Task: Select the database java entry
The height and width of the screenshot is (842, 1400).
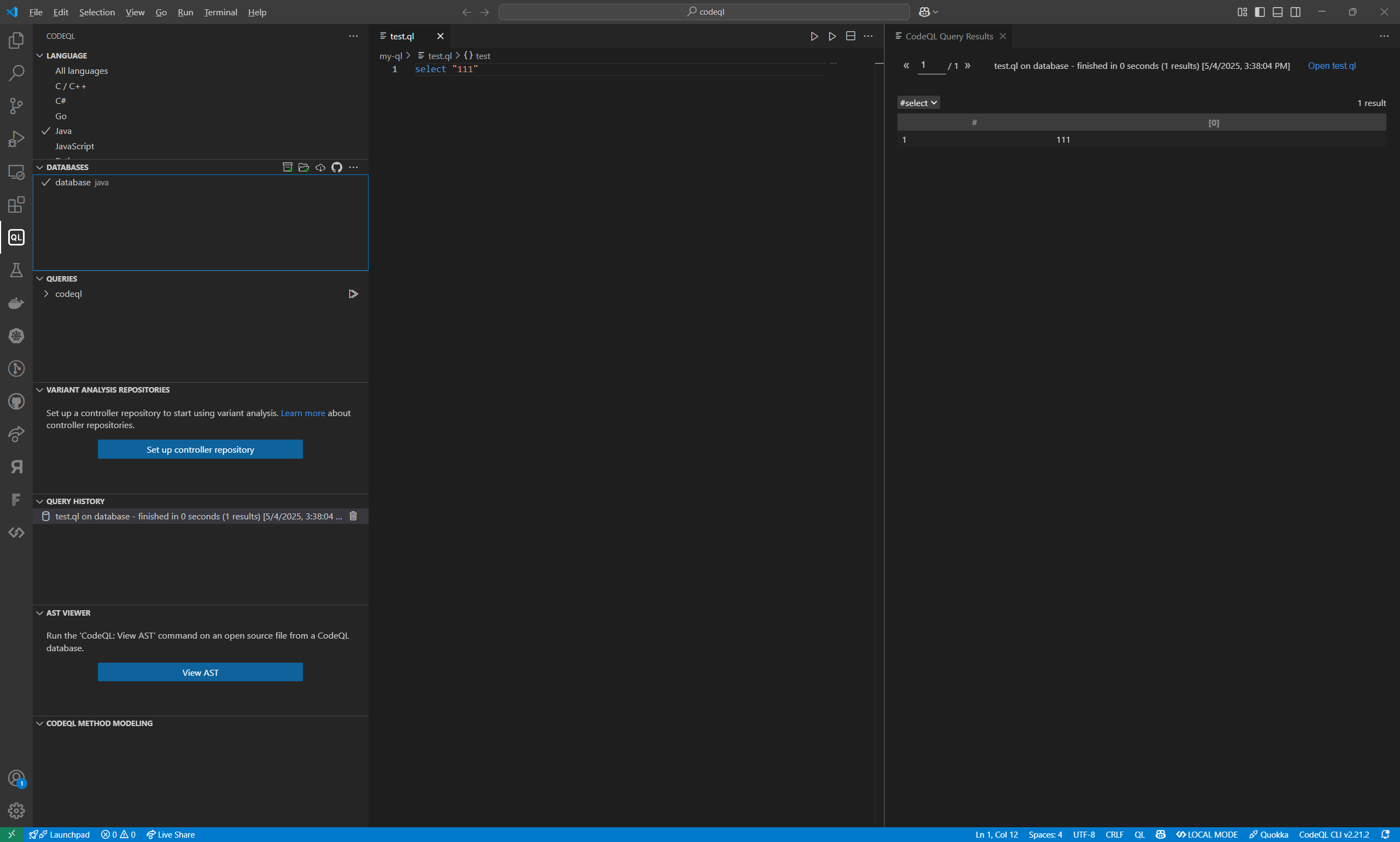Action: [200, 182]
